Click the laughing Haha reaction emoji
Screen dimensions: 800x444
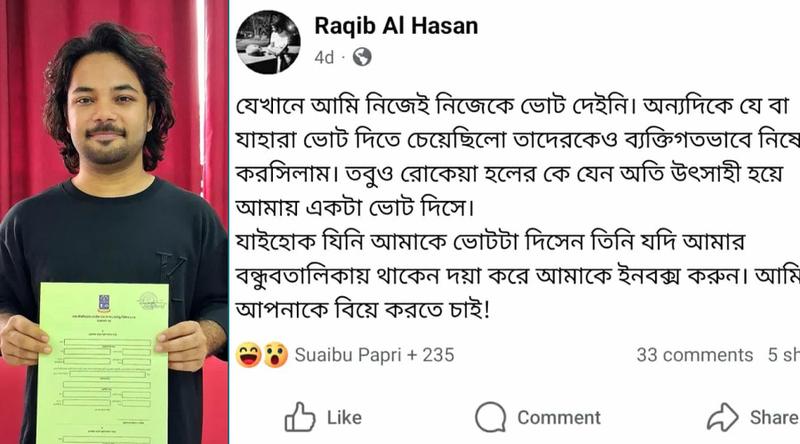tap(248, 355)
